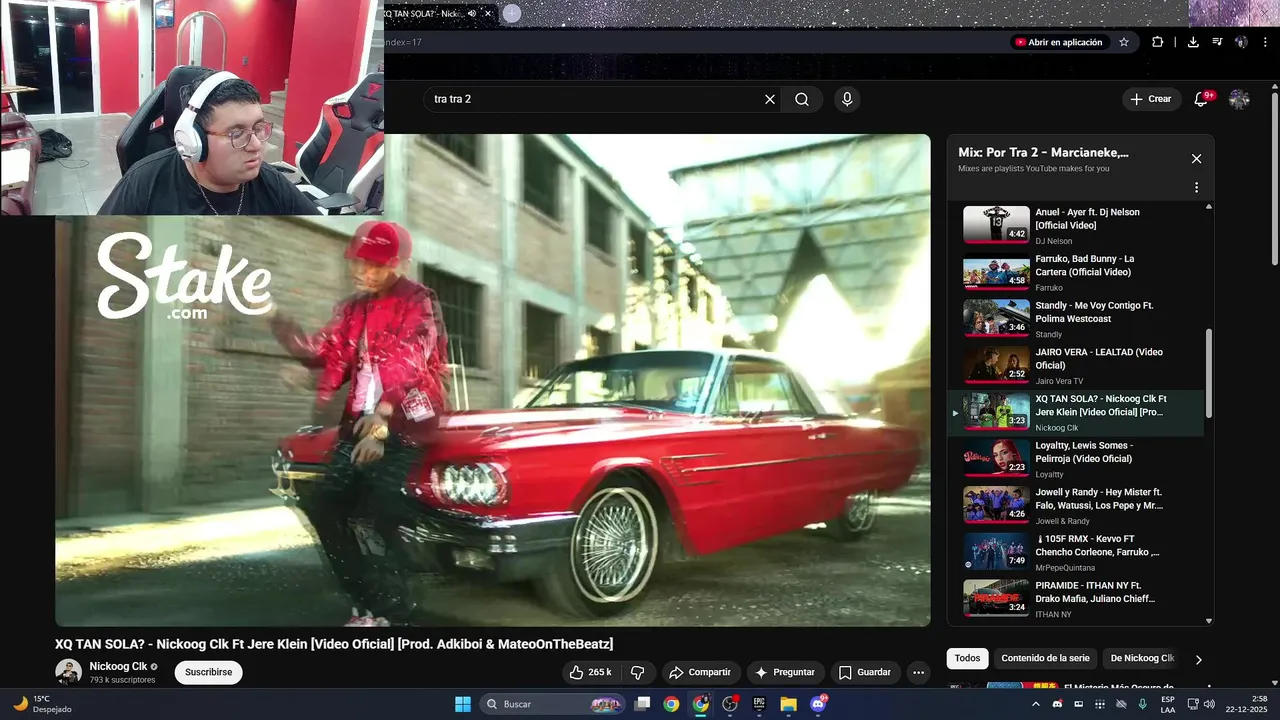This screenshot has width=1280, height=720.
Task: Play PIRAMIDE - ITHAN NY playlist item
Action: [x=1075, y=599]
